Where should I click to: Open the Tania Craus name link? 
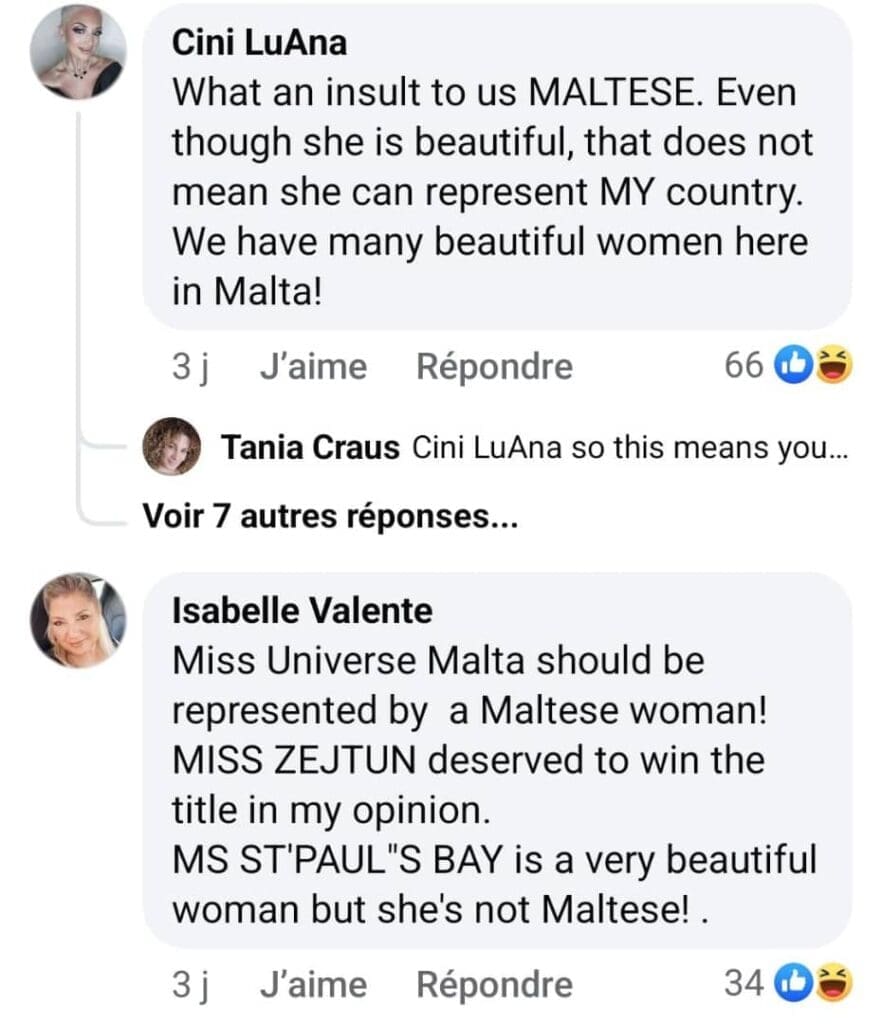310,448
